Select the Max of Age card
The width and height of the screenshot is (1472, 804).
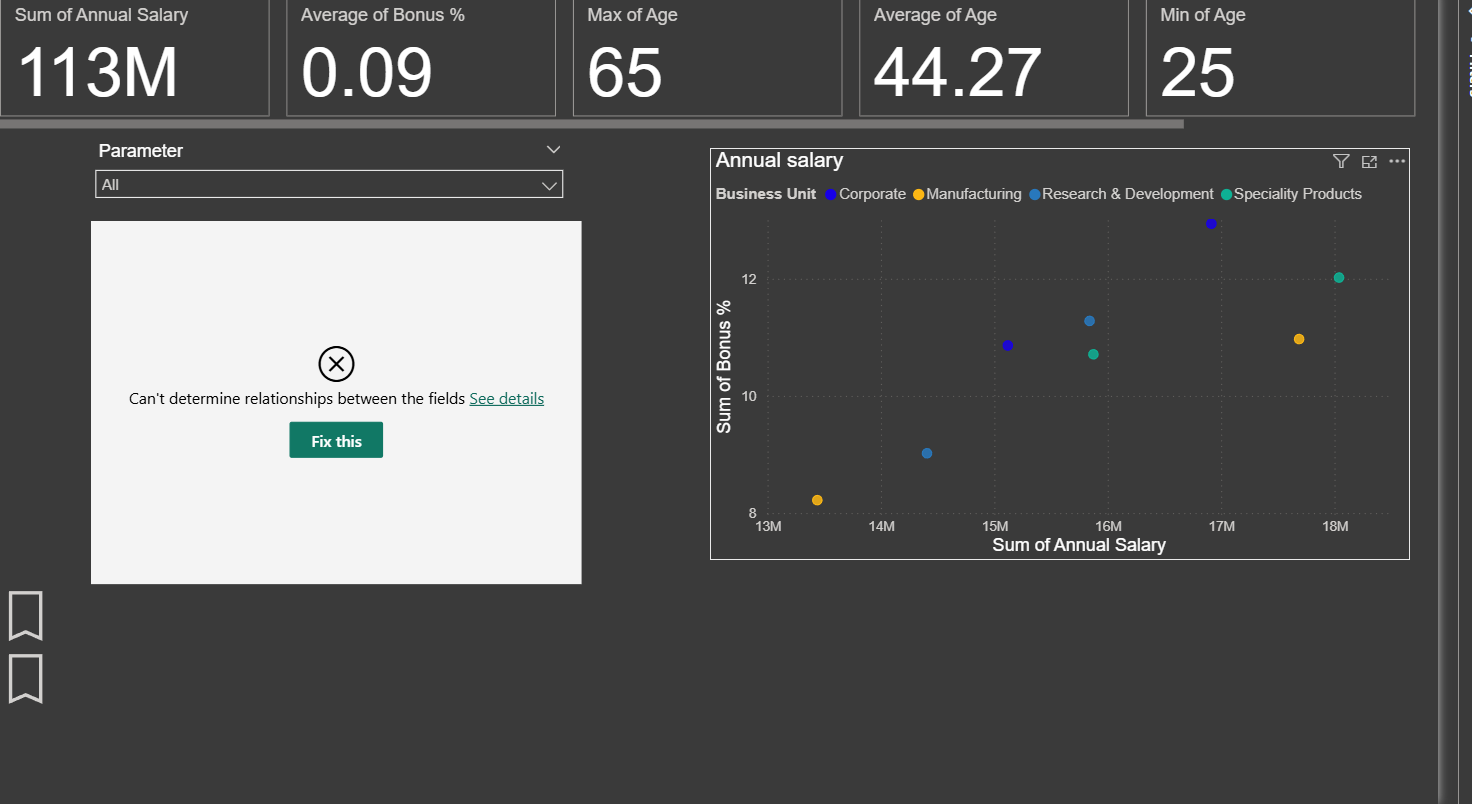[707, 57]
